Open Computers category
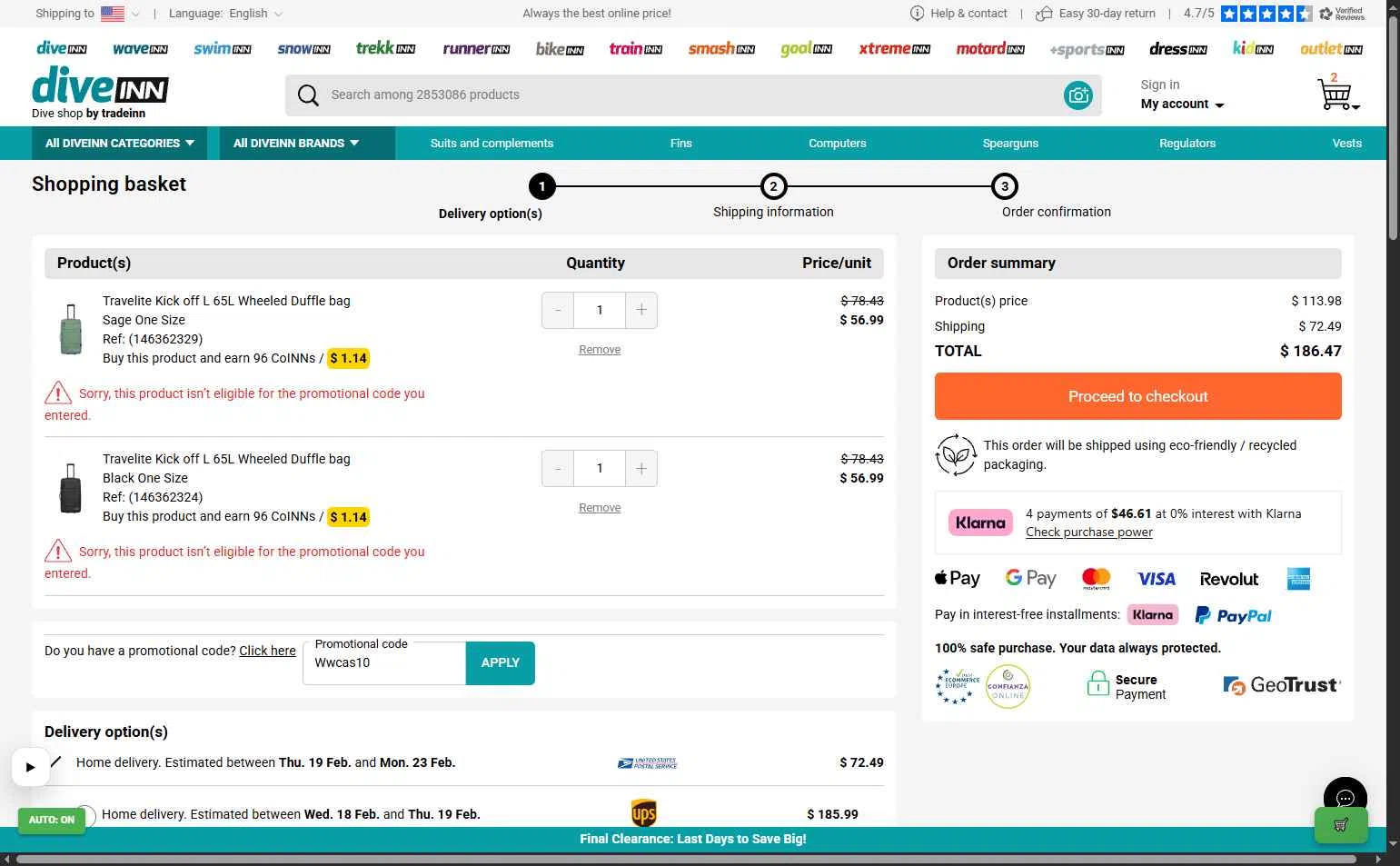The image size is (1400, 866). coord(837,144)
